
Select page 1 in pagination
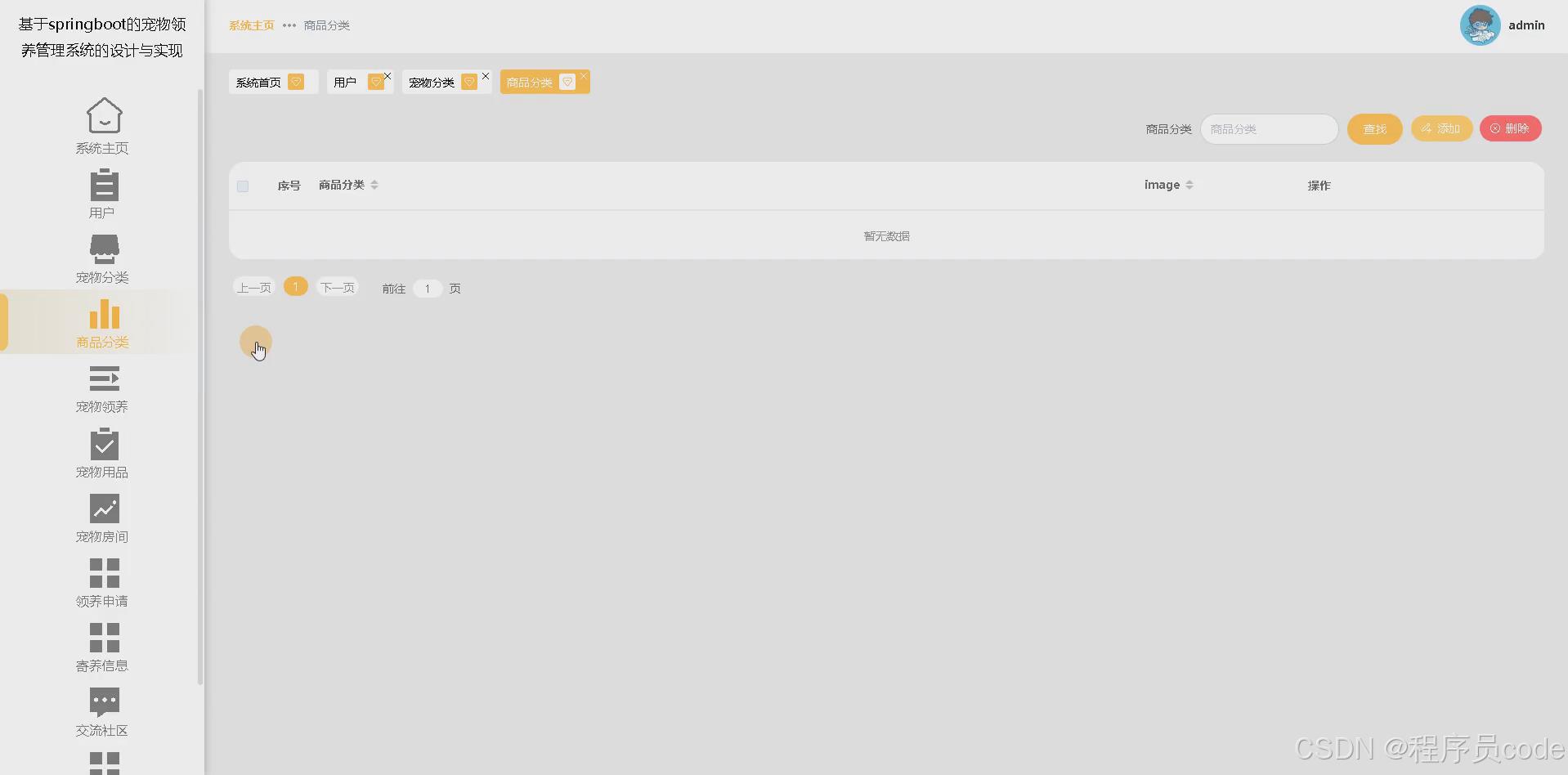click(296, 286)
